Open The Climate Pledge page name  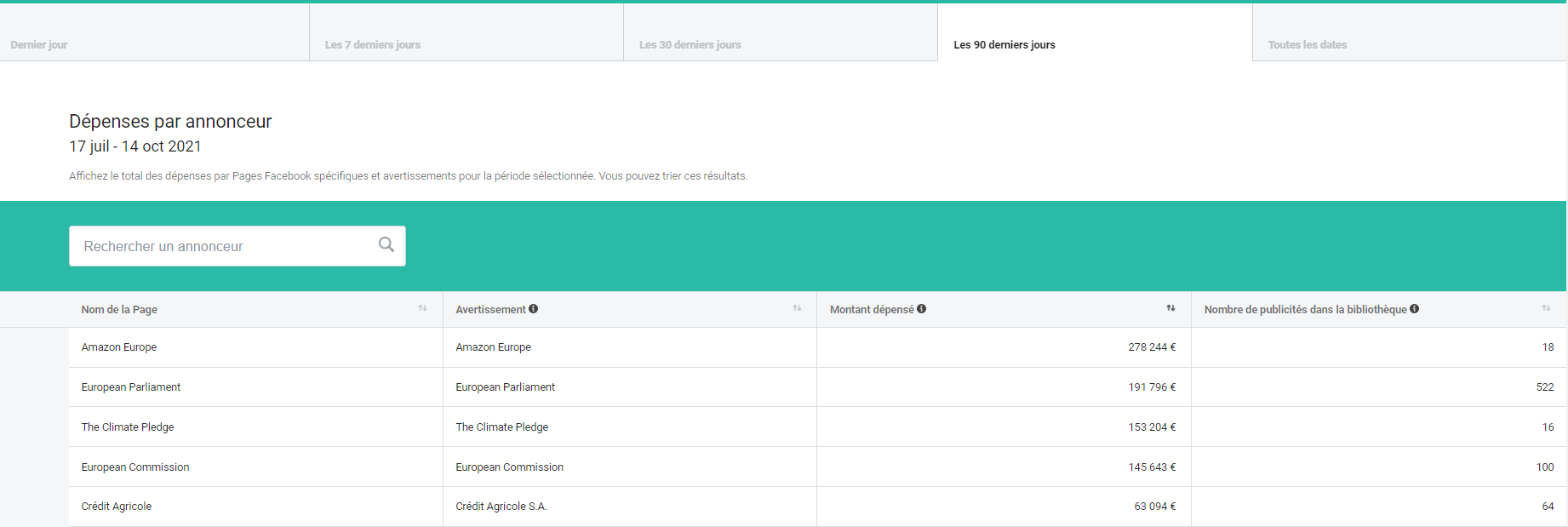(128, 427)
